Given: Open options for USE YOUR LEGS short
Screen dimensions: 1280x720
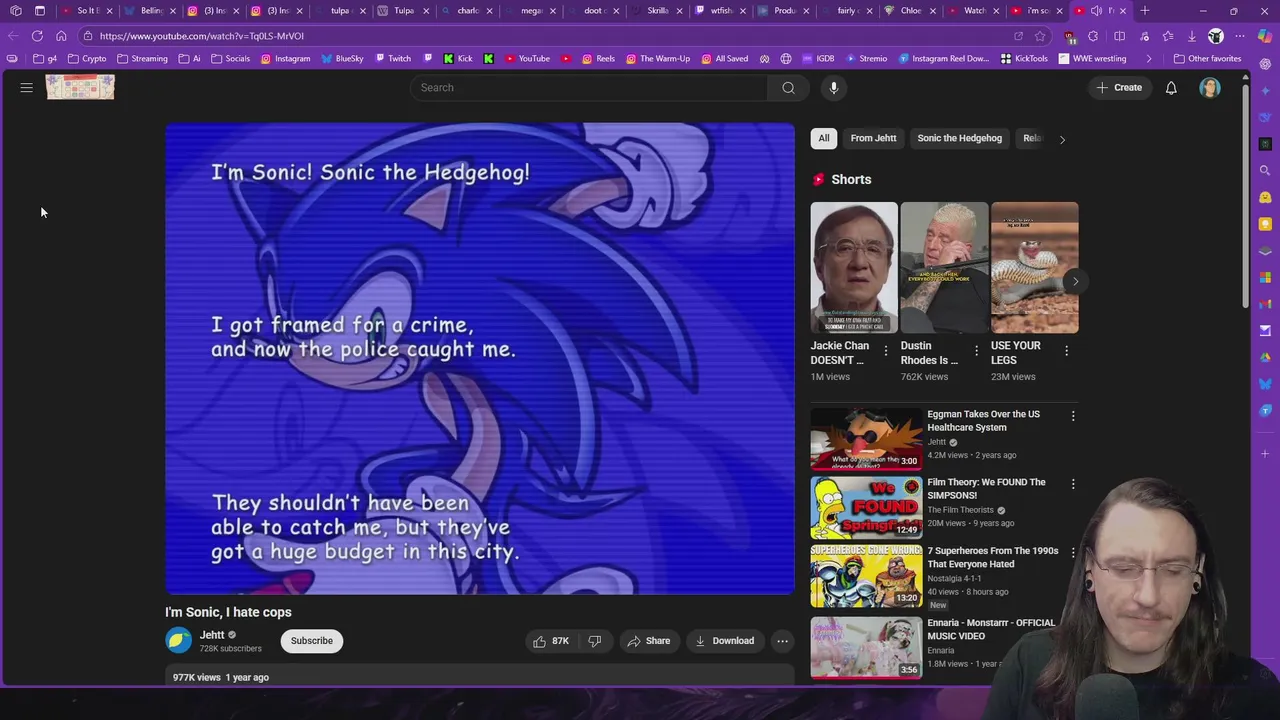Looking at the screenshot, I should click(1066, 351).
